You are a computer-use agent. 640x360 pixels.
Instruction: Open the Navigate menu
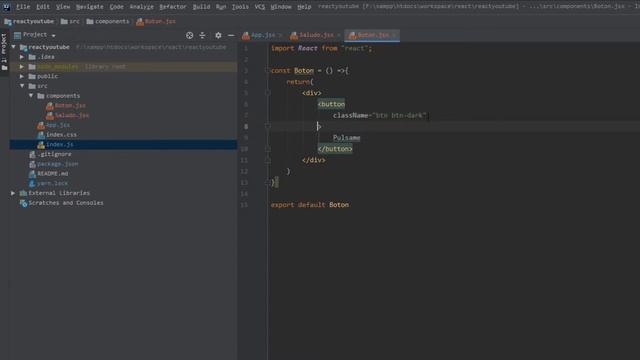[90, 7]
